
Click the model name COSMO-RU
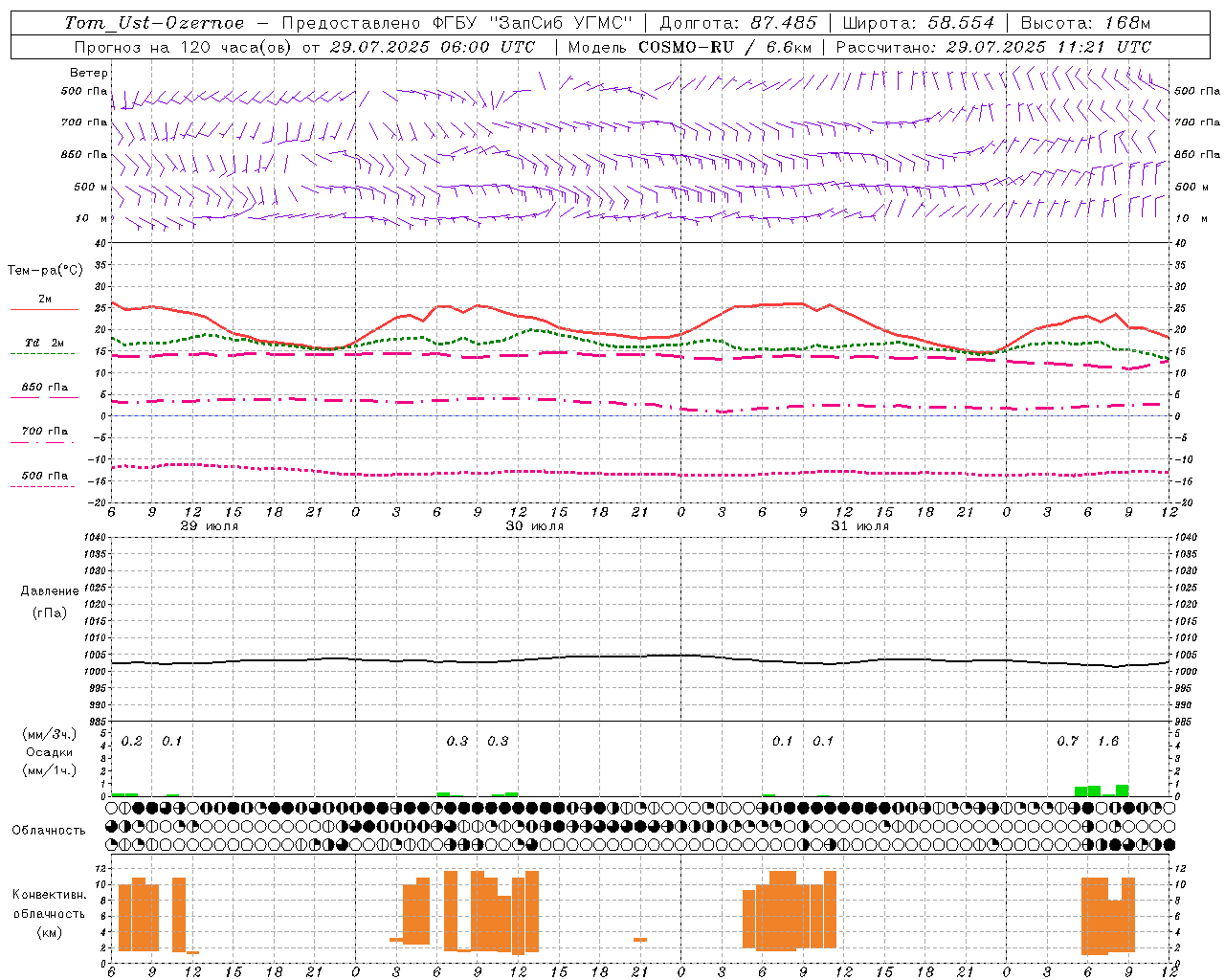[686, 47]
